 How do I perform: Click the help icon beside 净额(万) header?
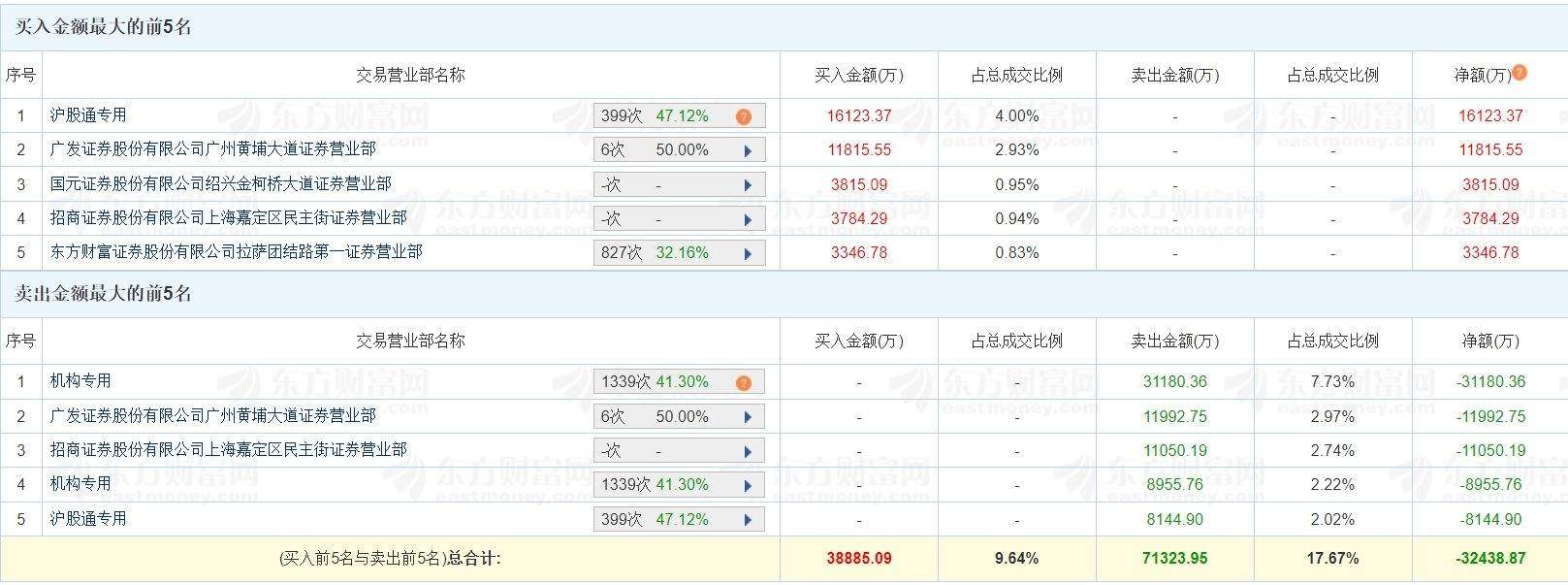pyautogui.click(x=1520, y=72)
